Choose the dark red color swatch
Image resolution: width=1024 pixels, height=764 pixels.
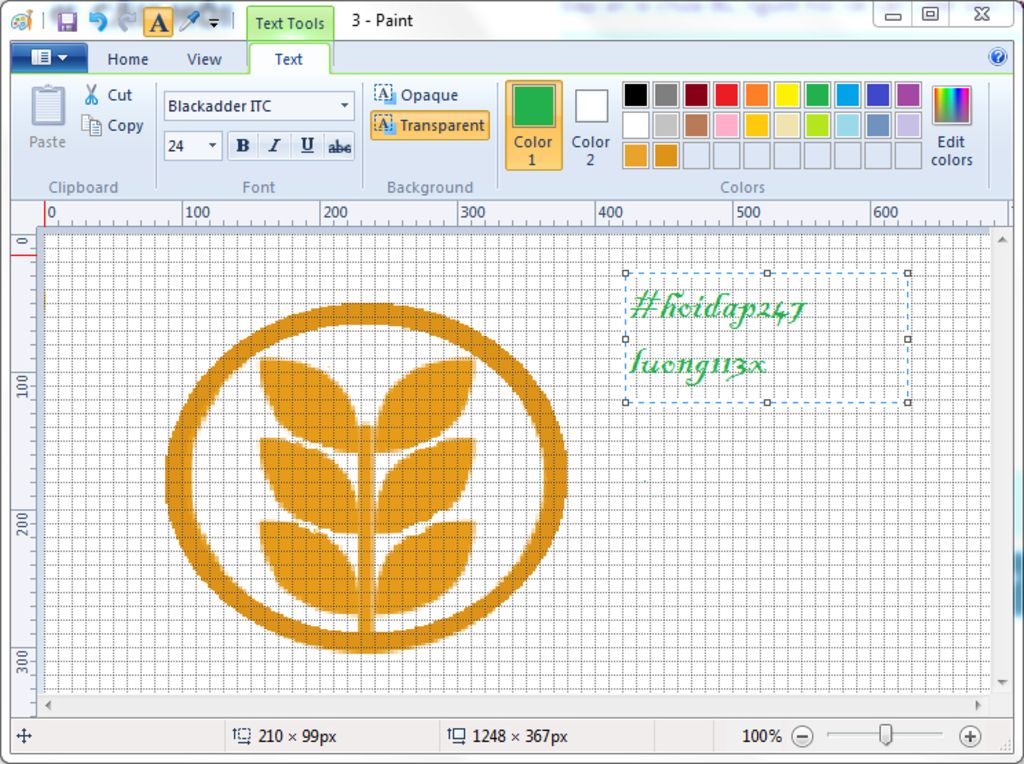coord(696,95)
